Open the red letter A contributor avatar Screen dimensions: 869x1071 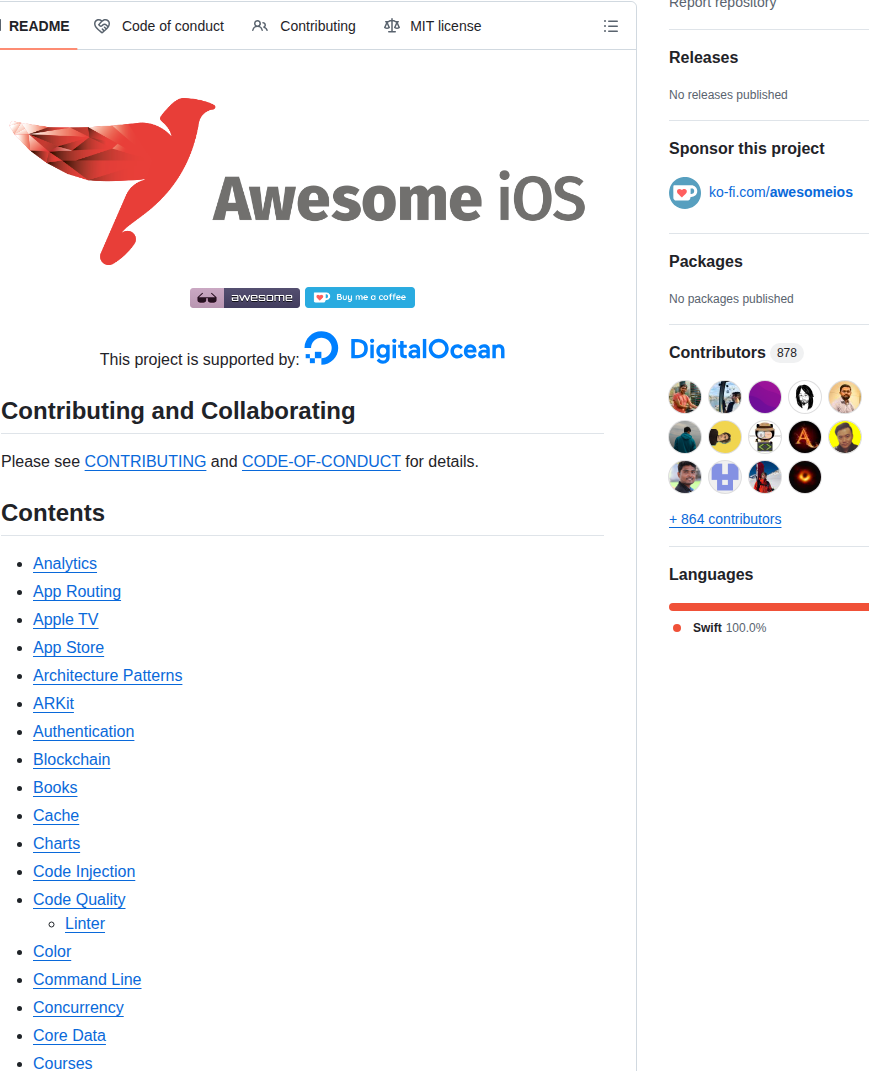805,437
